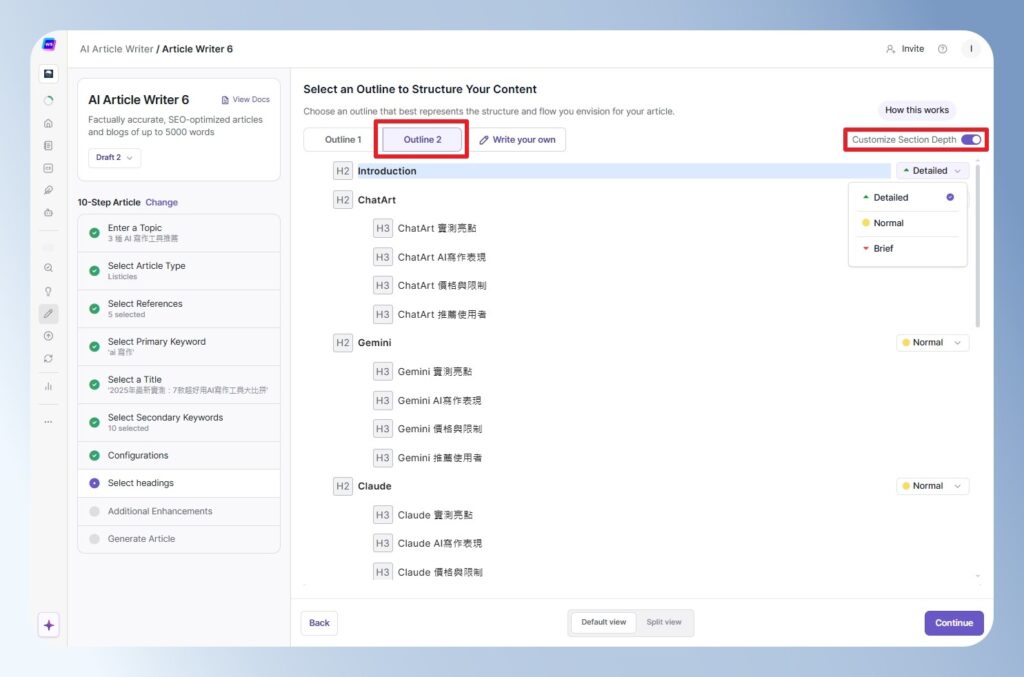Image resolution: width=1024 pixels, height=677 pixels.
Task: Click the three-dots more icon in sidebar
Action: (48, 422)
